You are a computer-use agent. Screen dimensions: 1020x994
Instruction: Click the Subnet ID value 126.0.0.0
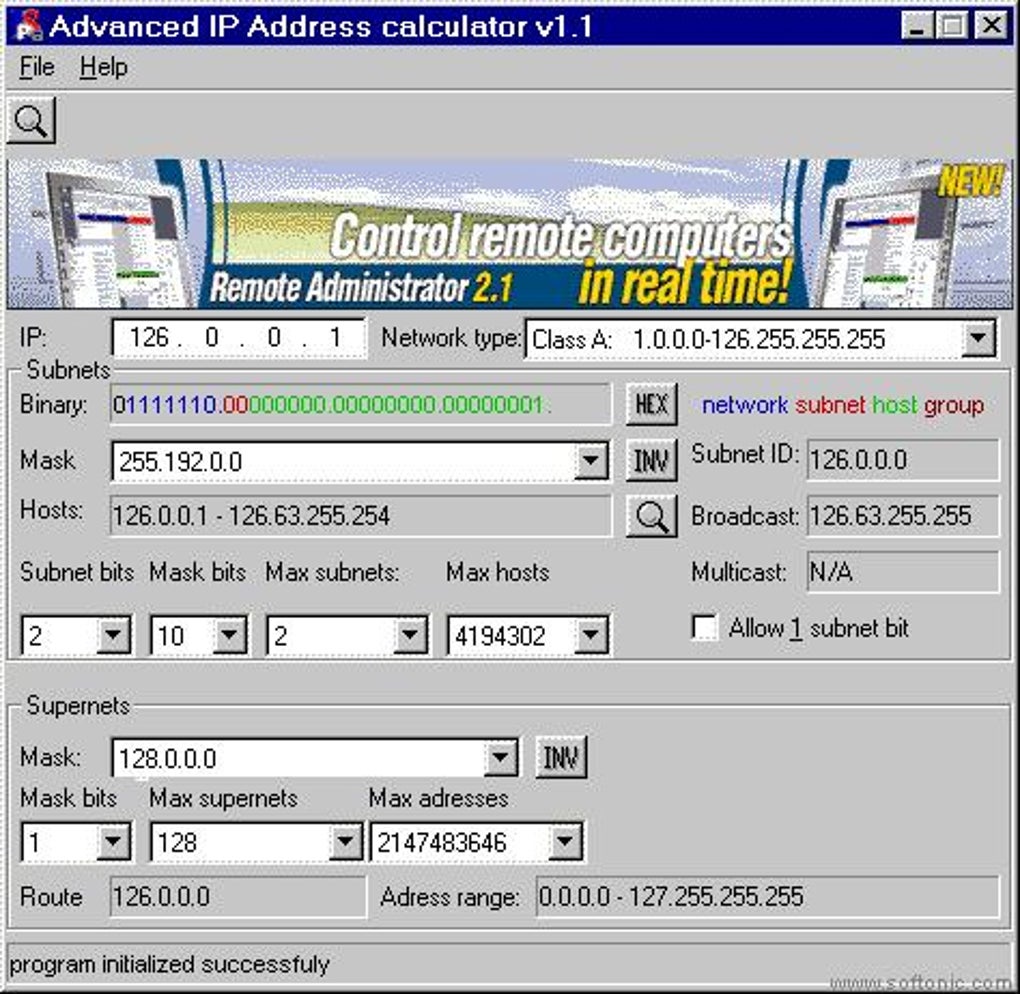[x=903, y=460]
